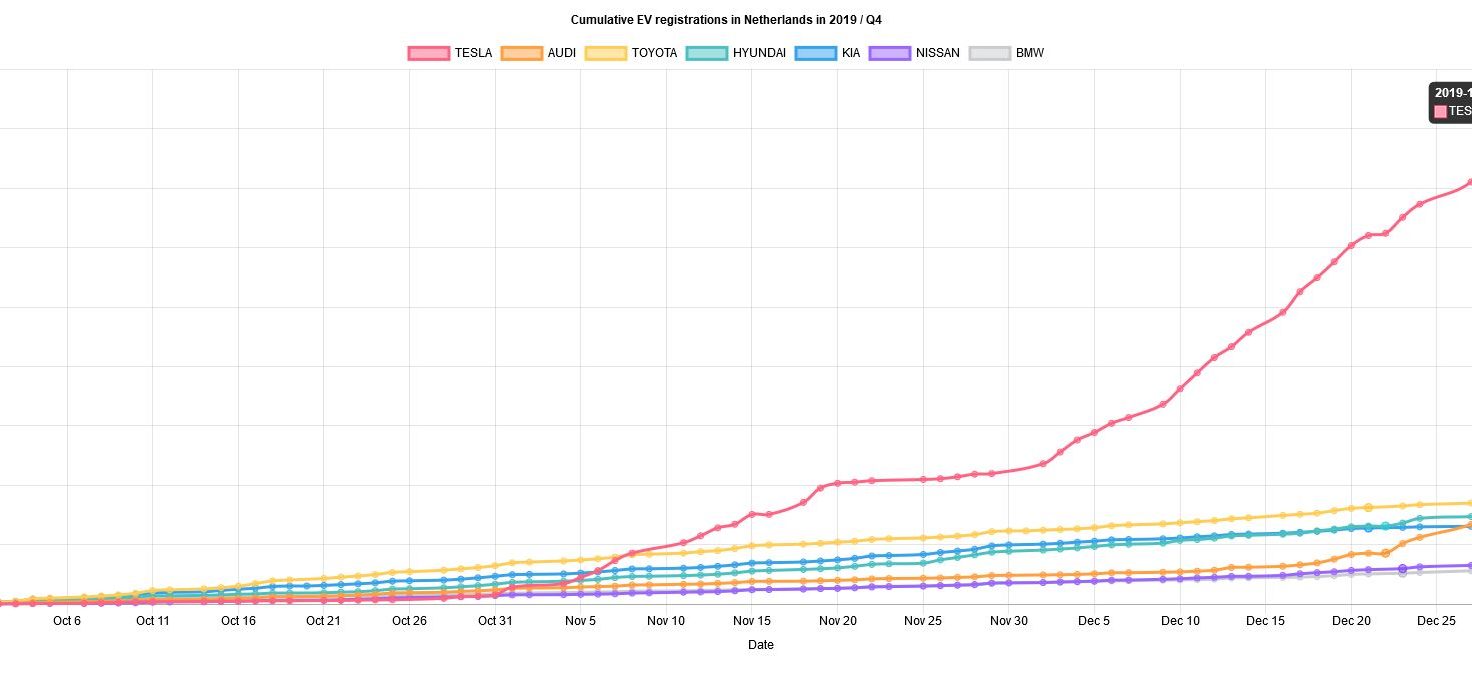
Task: Click the blue KIA legend color box
Action: (816, 53)
